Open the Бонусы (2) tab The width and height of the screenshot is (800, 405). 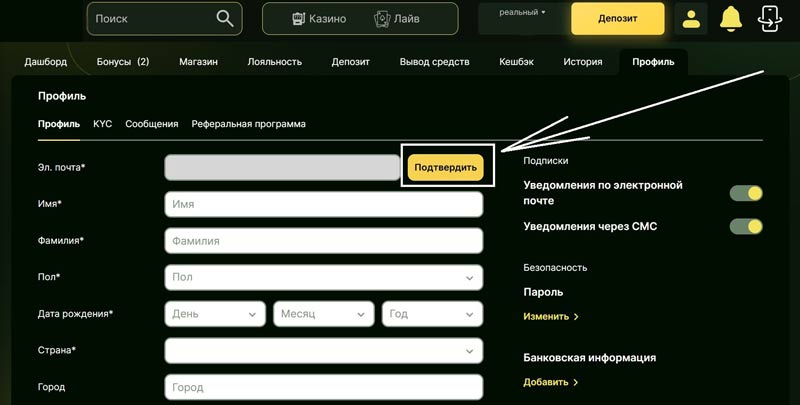(x=123, y=62)
